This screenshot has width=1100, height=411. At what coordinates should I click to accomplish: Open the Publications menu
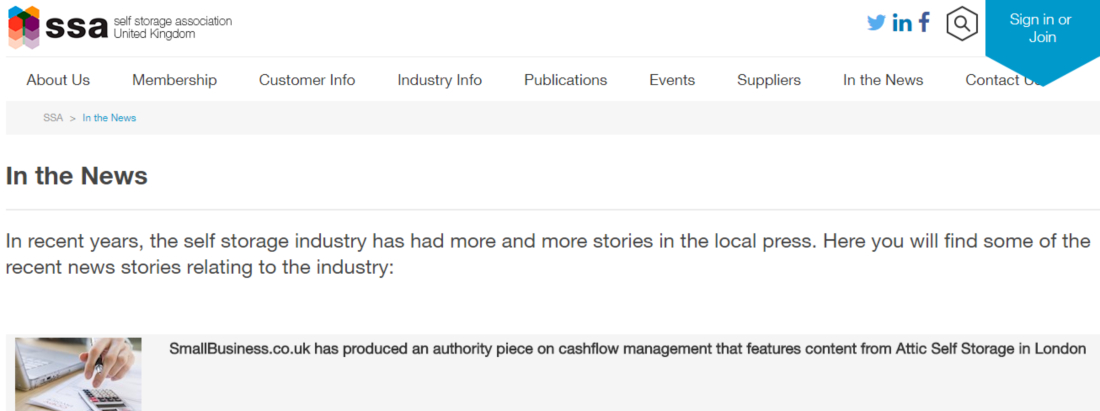(x=565, y=80)
